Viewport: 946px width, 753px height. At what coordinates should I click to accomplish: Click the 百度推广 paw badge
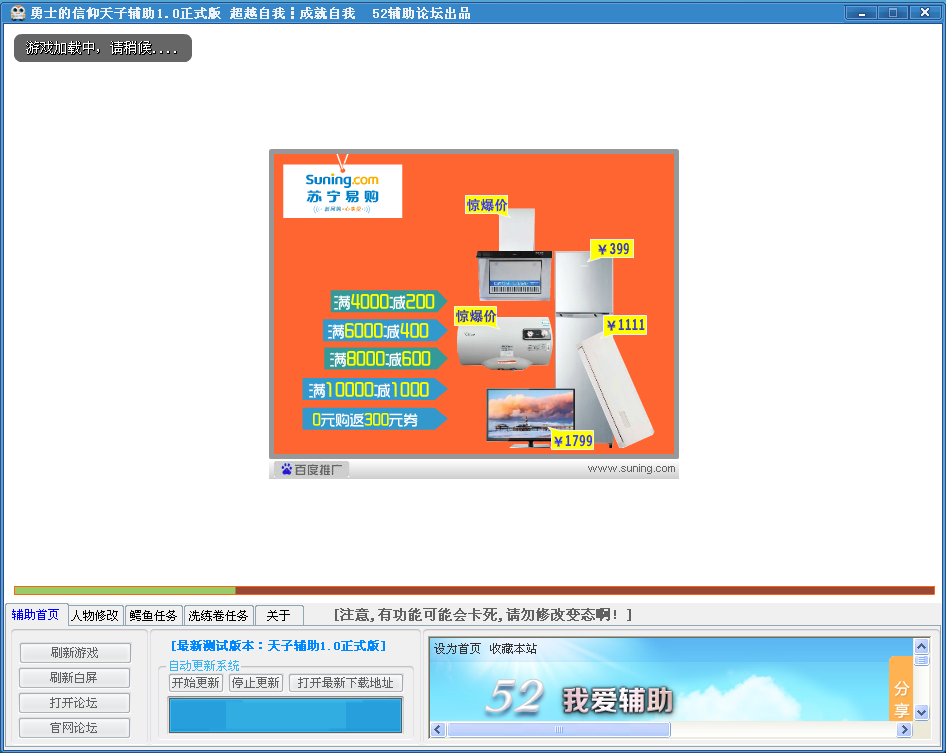pos(311,469)
